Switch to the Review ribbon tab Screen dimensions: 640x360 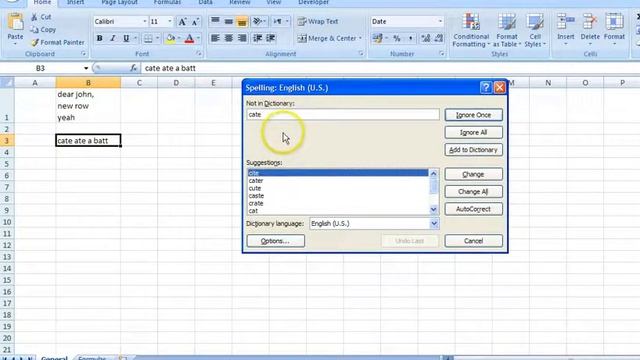point(240,2)
